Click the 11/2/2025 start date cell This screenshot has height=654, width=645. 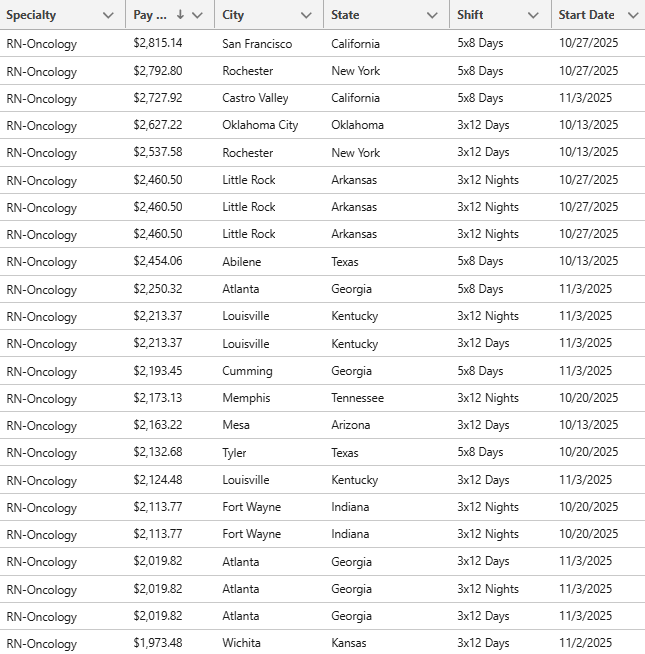point(585,643)
